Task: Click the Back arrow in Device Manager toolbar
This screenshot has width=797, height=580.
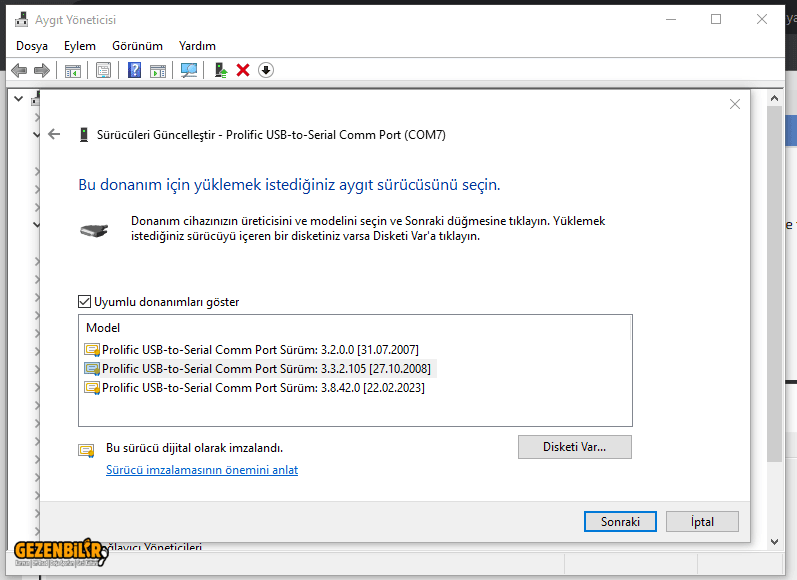Action: [x=19, y=70]
